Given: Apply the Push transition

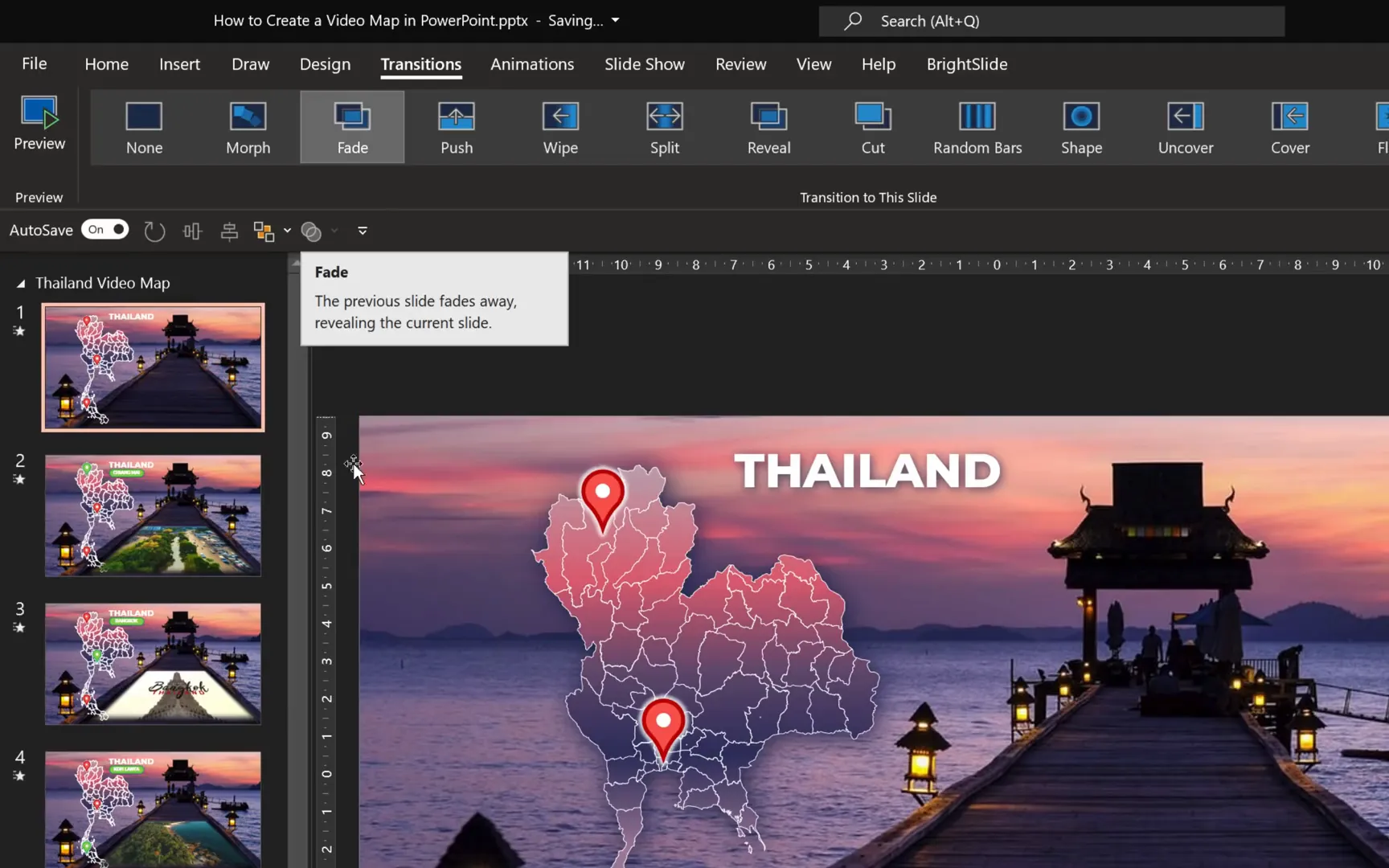Looking at the screenshot, I should click(456, 127).
